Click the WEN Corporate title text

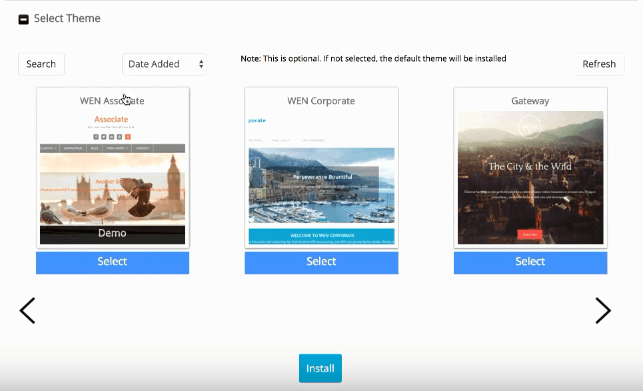tap(321, 101)
